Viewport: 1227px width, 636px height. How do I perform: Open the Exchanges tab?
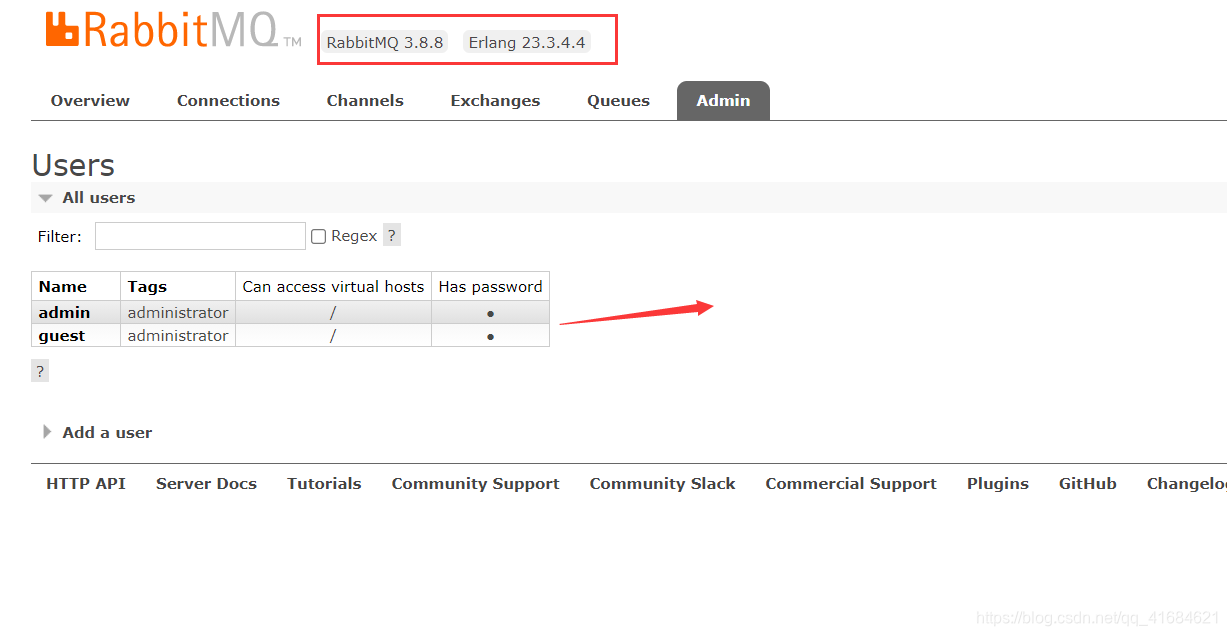click(x=495, y=100)
